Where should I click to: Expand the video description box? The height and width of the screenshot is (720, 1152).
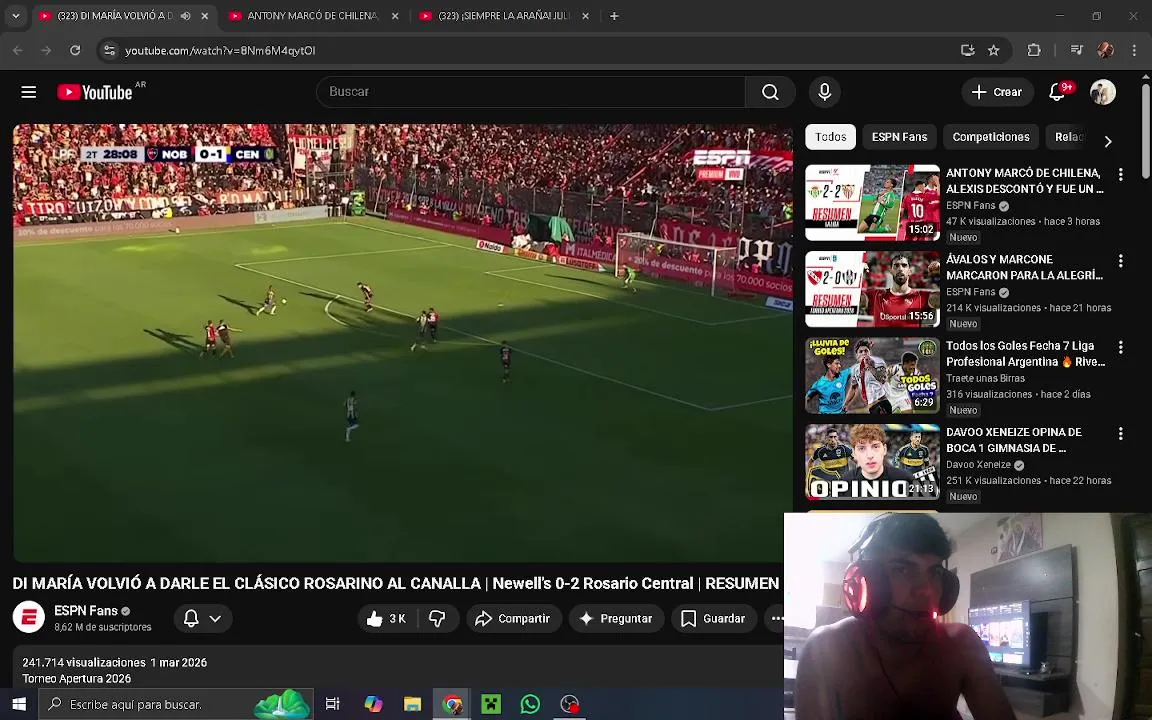[397, 669]
